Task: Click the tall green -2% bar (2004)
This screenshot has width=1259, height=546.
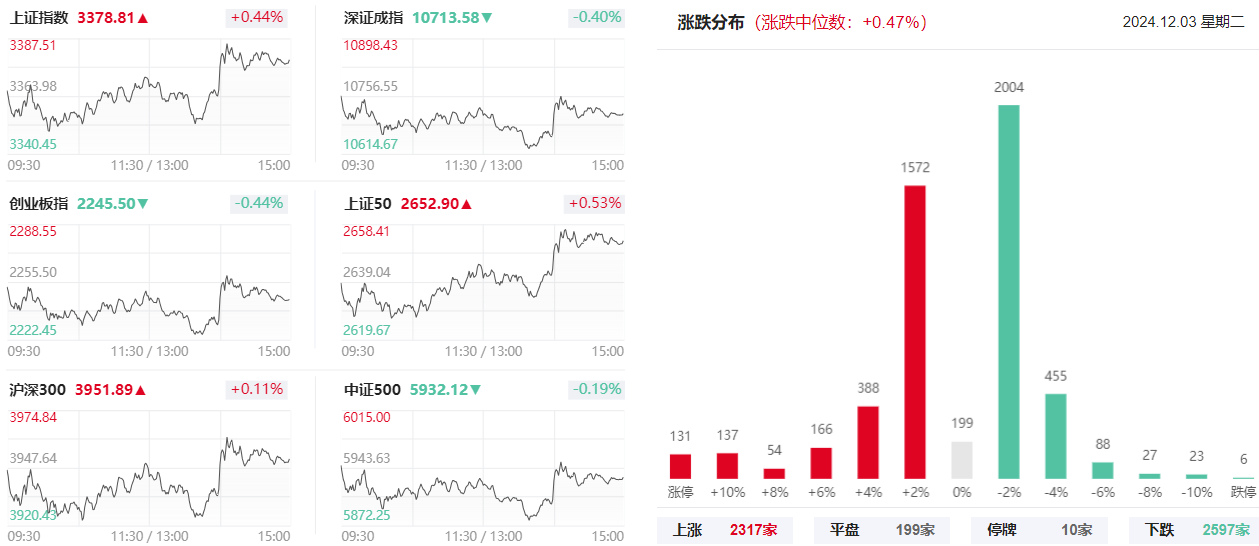Action: tap(1009, 292)
